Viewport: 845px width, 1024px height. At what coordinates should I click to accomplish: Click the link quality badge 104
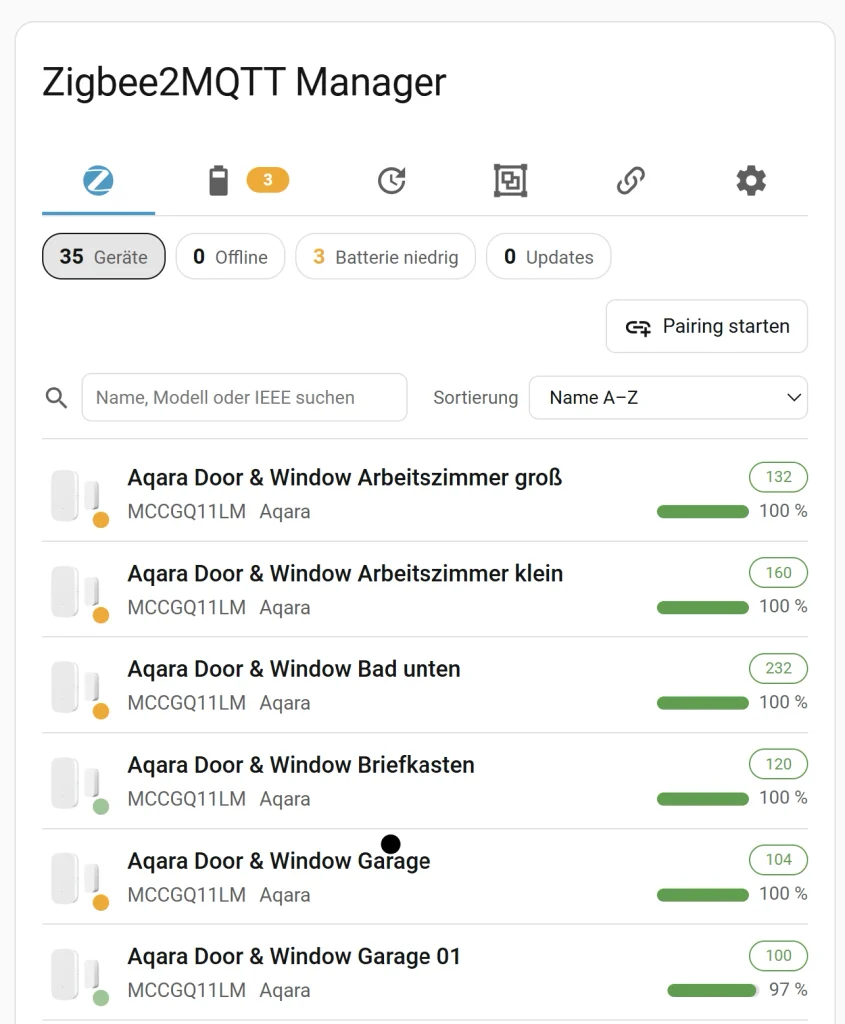[x=778, y=859]
